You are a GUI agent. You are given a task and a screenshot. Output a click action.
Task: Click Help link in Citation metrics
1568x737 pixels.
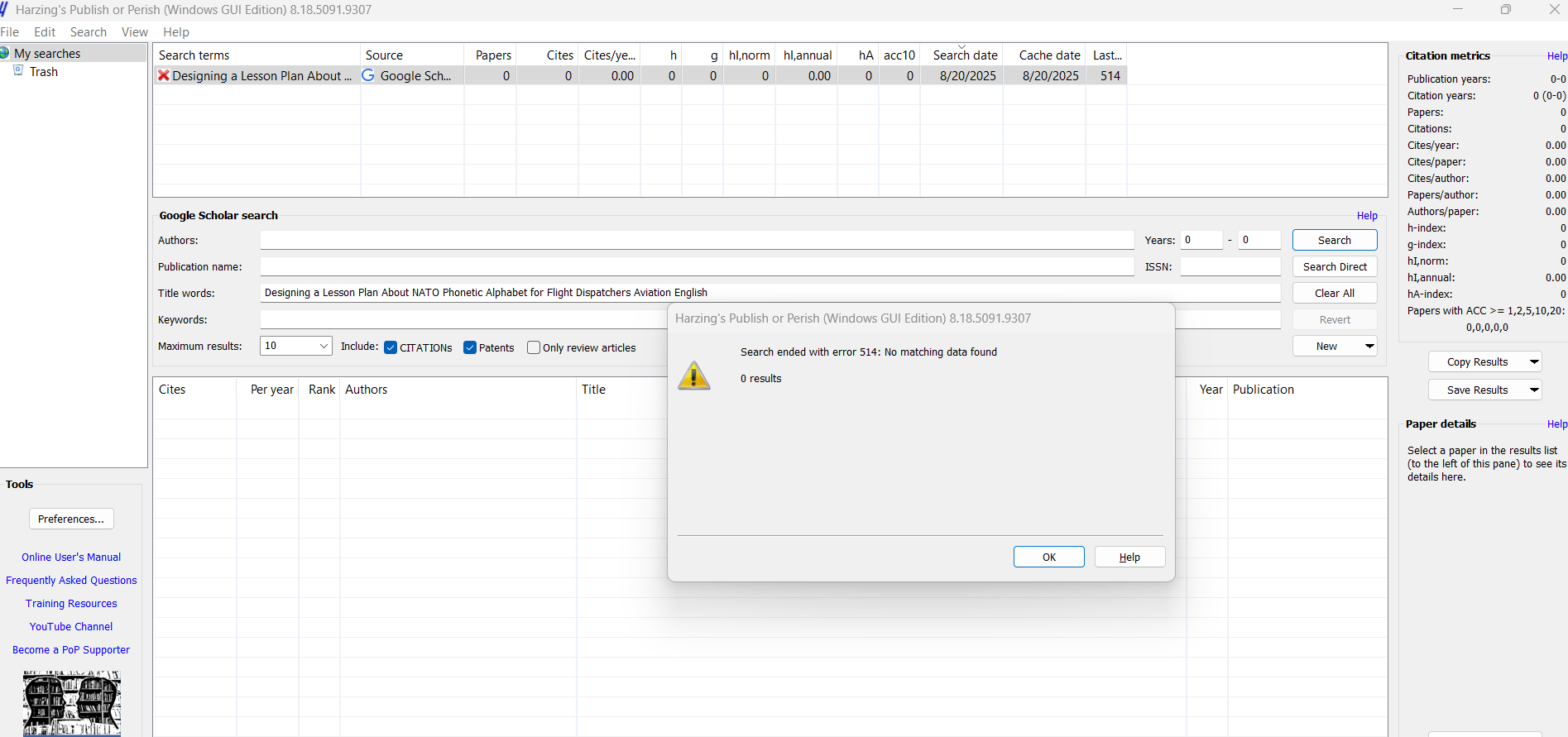pyautogui.click(x=1556, y=56)
